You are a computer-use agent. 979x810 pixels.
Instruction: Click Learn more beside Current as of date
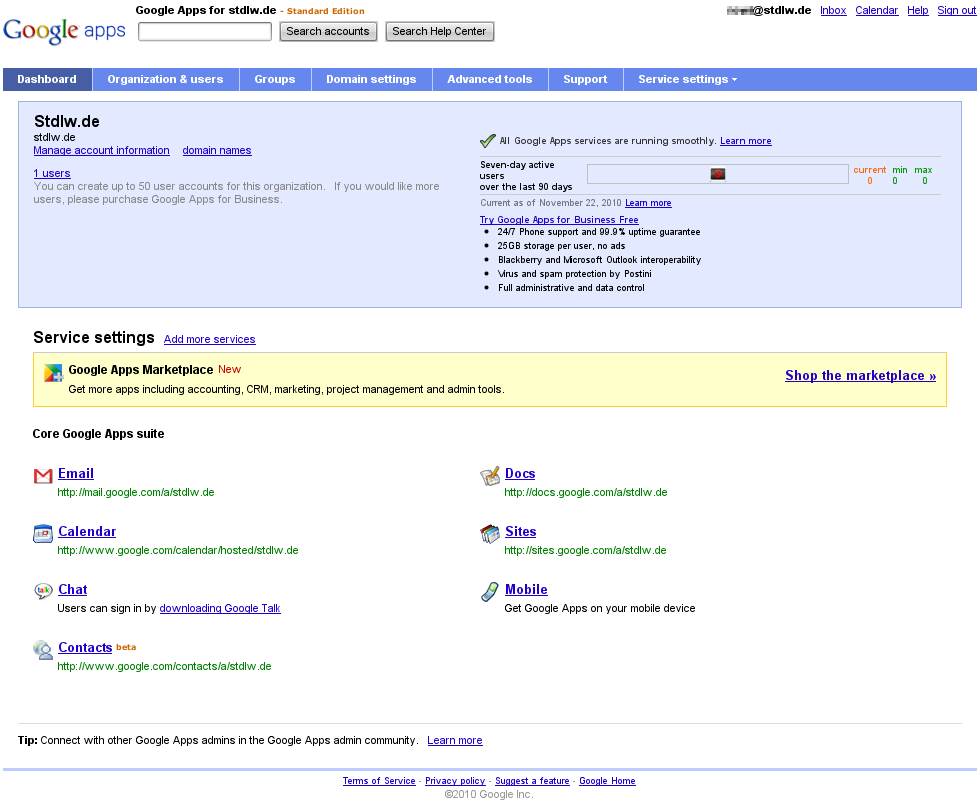coord(648,203)
